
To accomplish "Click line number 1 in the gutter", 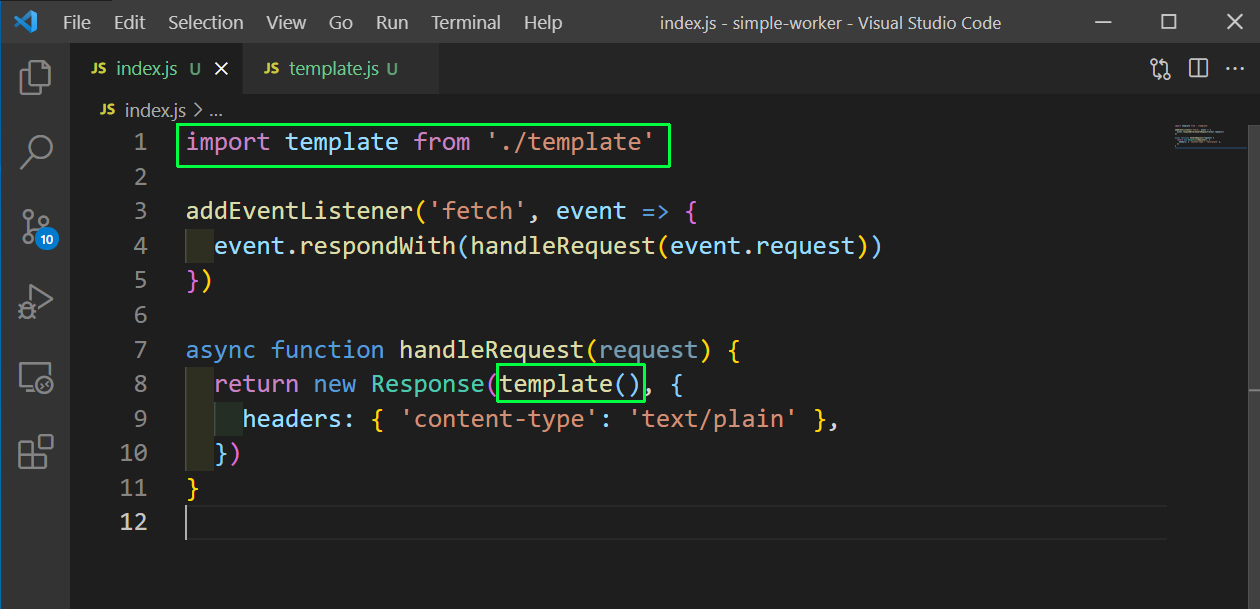I will (x=139, y=142).
